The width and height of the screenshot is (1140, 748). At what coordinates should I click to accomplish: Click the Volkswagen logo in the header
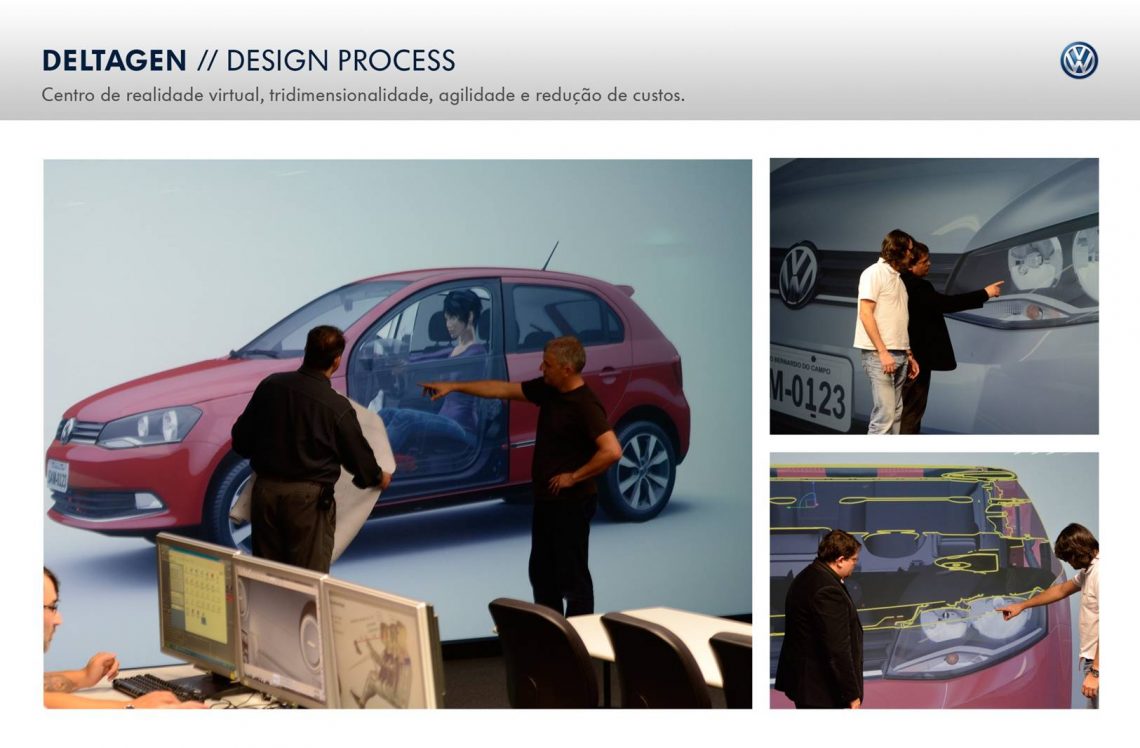[x=1078, y=61]
